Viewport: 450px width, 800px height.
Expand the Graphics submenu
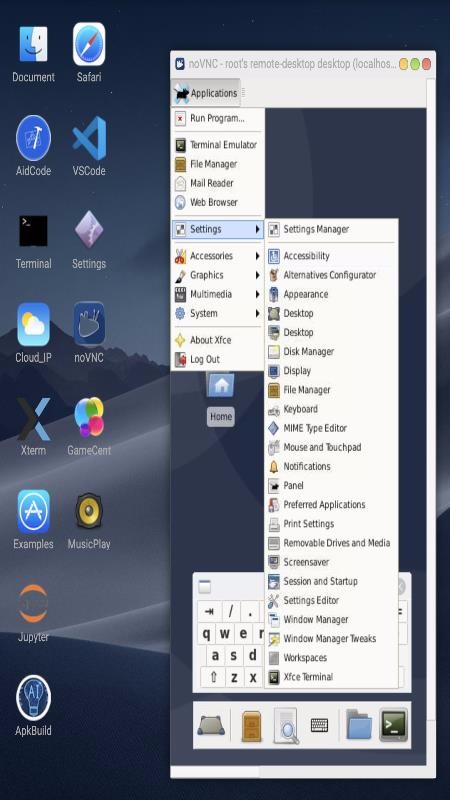[x=218, y=275]
